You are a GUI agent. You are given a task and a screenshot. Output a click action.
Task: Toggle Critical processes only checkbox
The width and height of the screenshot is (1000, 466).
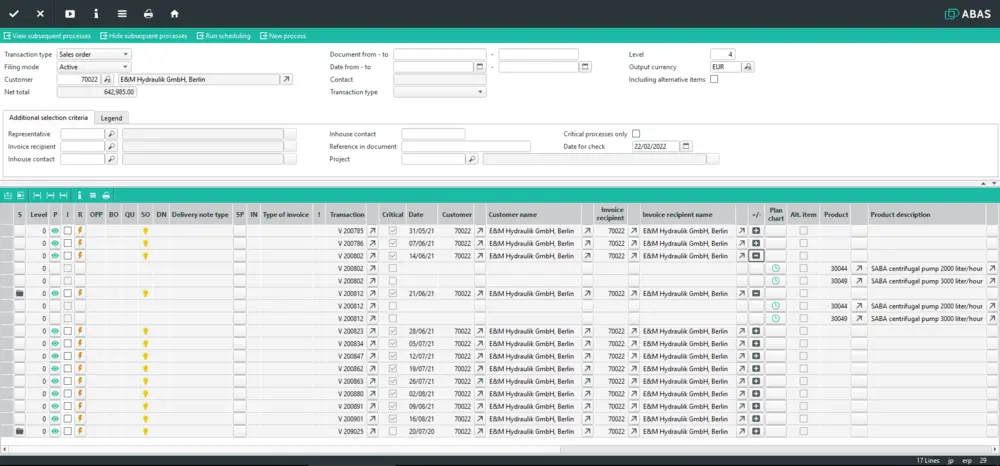pos(636,134)
